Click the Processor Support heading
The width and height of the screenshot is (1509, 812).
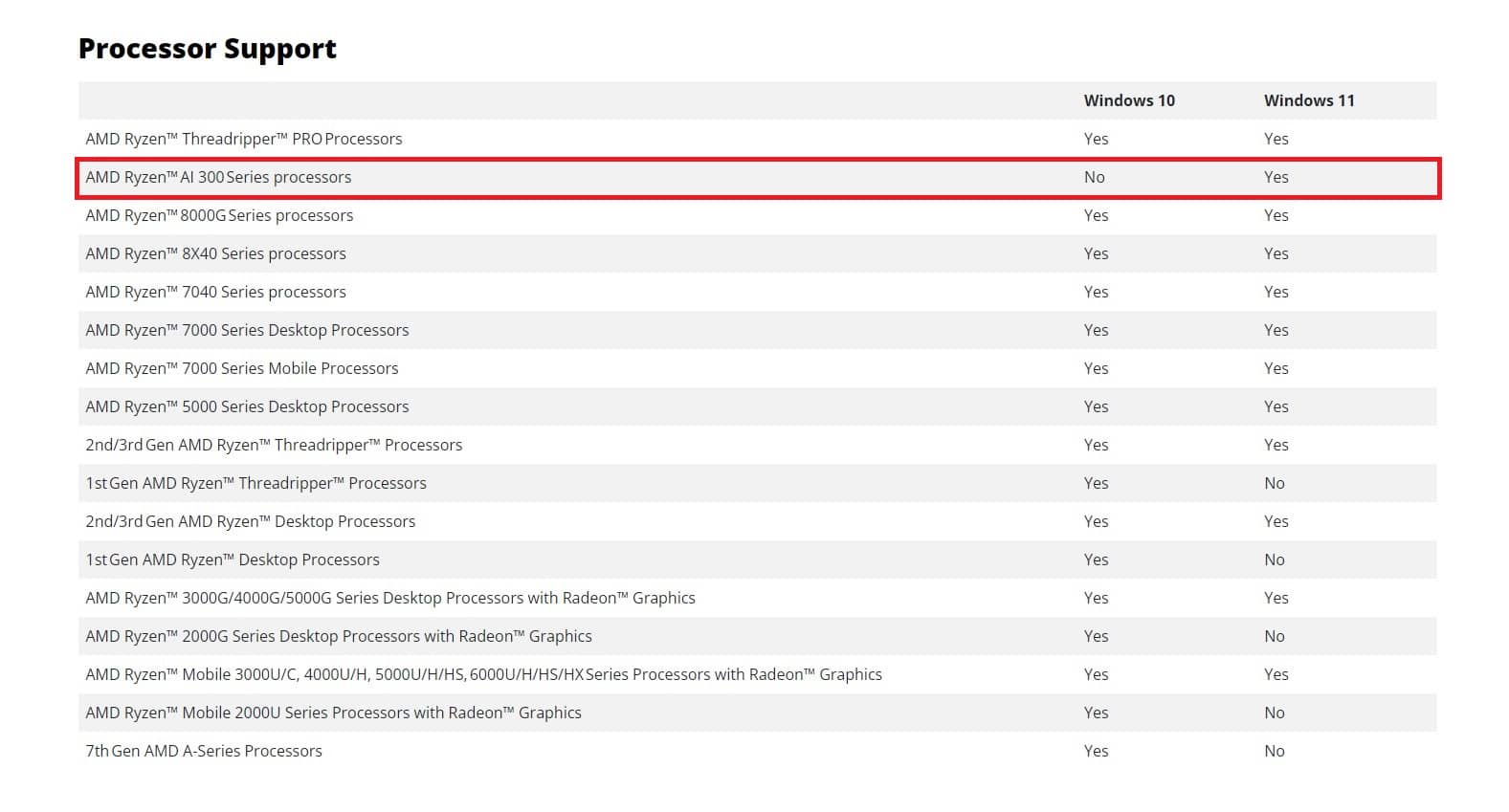pos(208,49)
